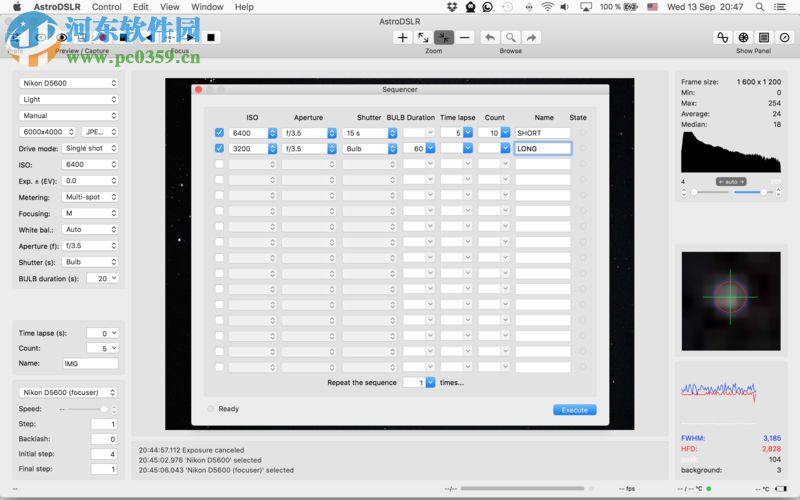800x500 pixels.
Task: Open the Metering Multi-spot dropdown
Action: pos(90,197)
